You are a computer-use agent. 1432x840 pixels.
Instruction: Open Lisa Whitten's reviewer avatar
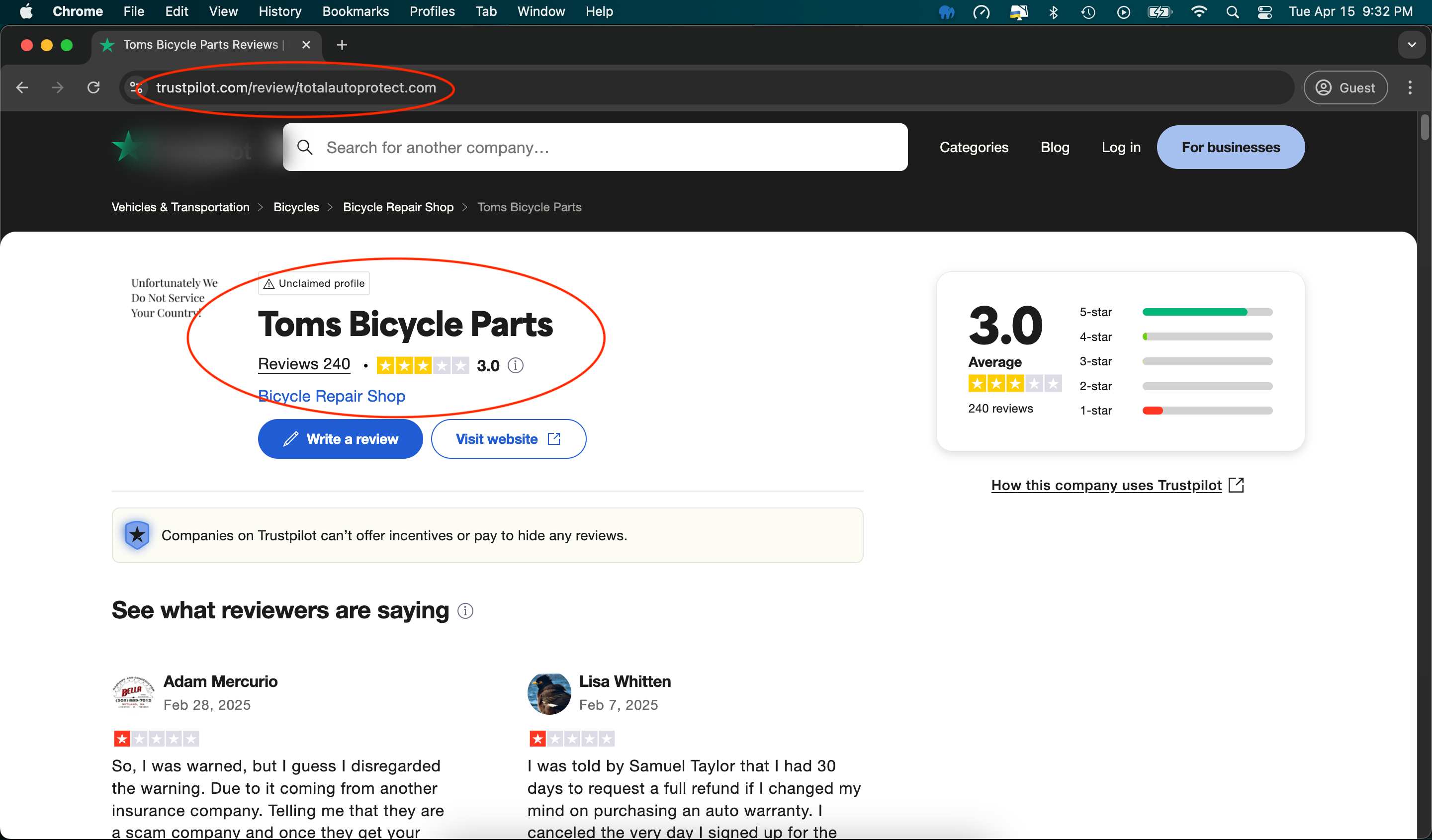click(549, 693)
